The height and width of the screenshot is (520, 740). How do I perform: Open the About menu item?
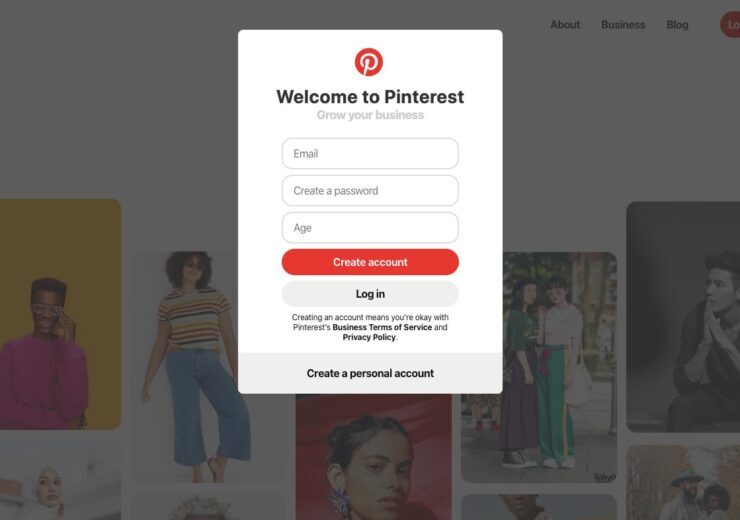point(565,25)
